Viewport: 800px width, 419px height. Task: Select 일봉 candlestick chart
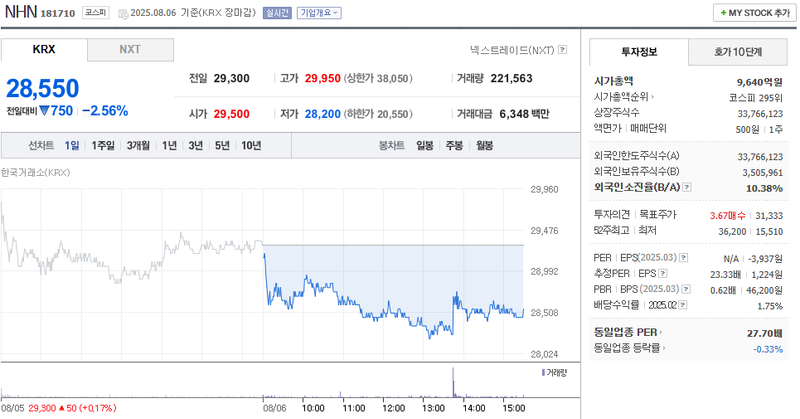pyautogui.click(x=424, y=146)
